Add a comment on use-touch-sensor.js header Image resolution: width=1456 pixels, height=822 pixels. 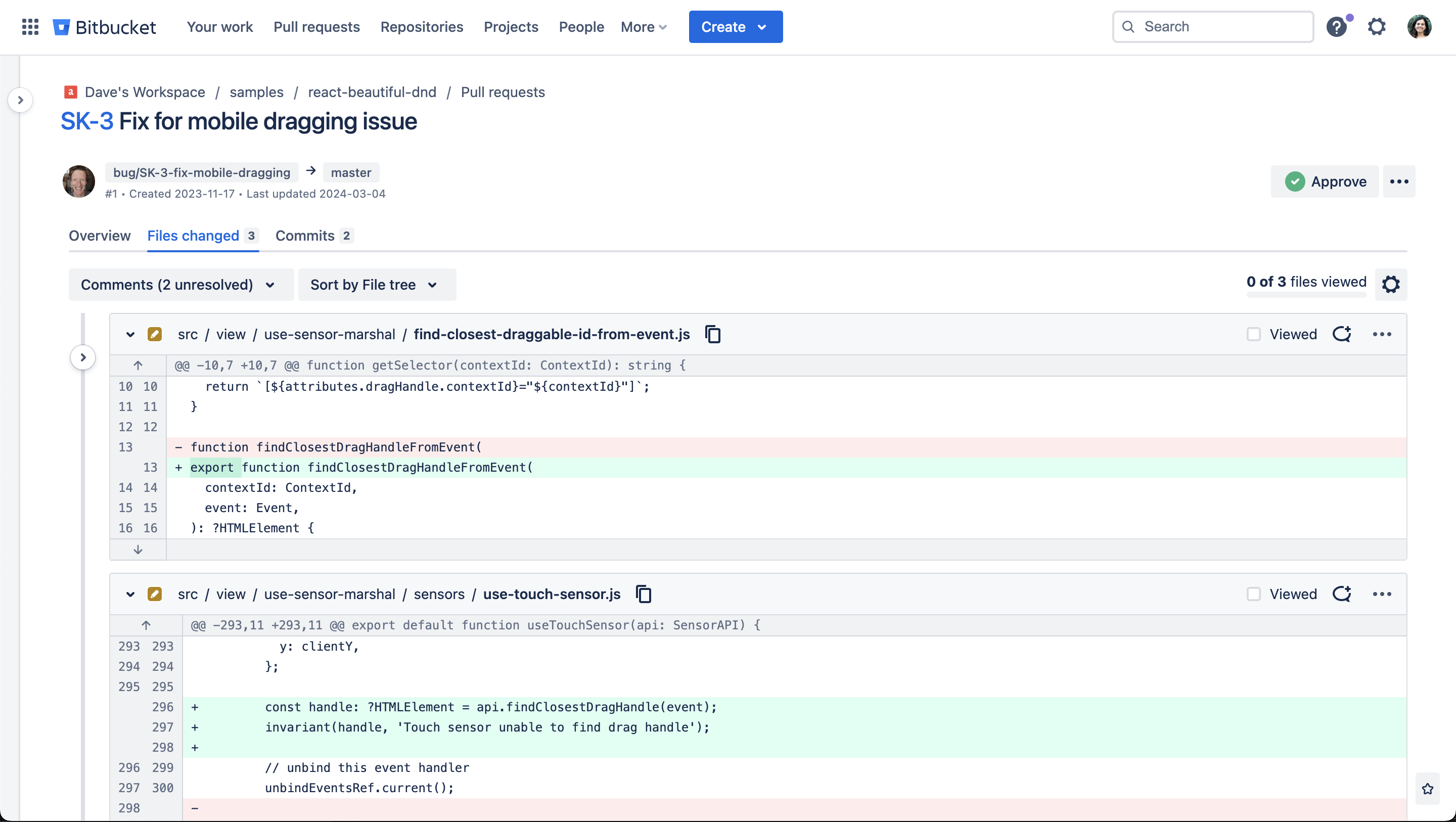pyautogui.click(x=1342, y=594)
